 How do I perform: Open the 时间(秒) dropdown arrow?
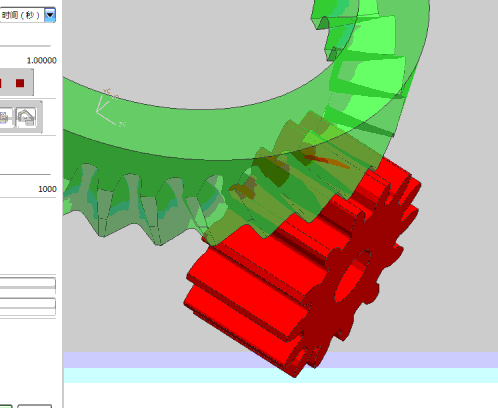[x=50, y=15]
